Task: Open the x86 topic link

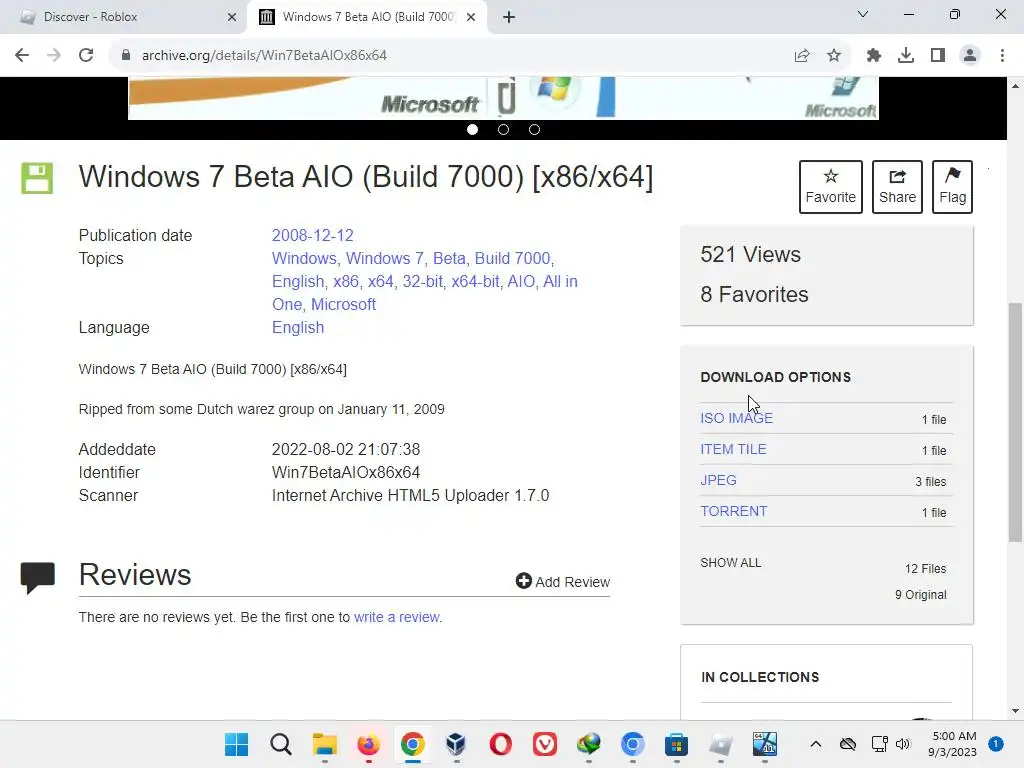Action: (346, 281)
